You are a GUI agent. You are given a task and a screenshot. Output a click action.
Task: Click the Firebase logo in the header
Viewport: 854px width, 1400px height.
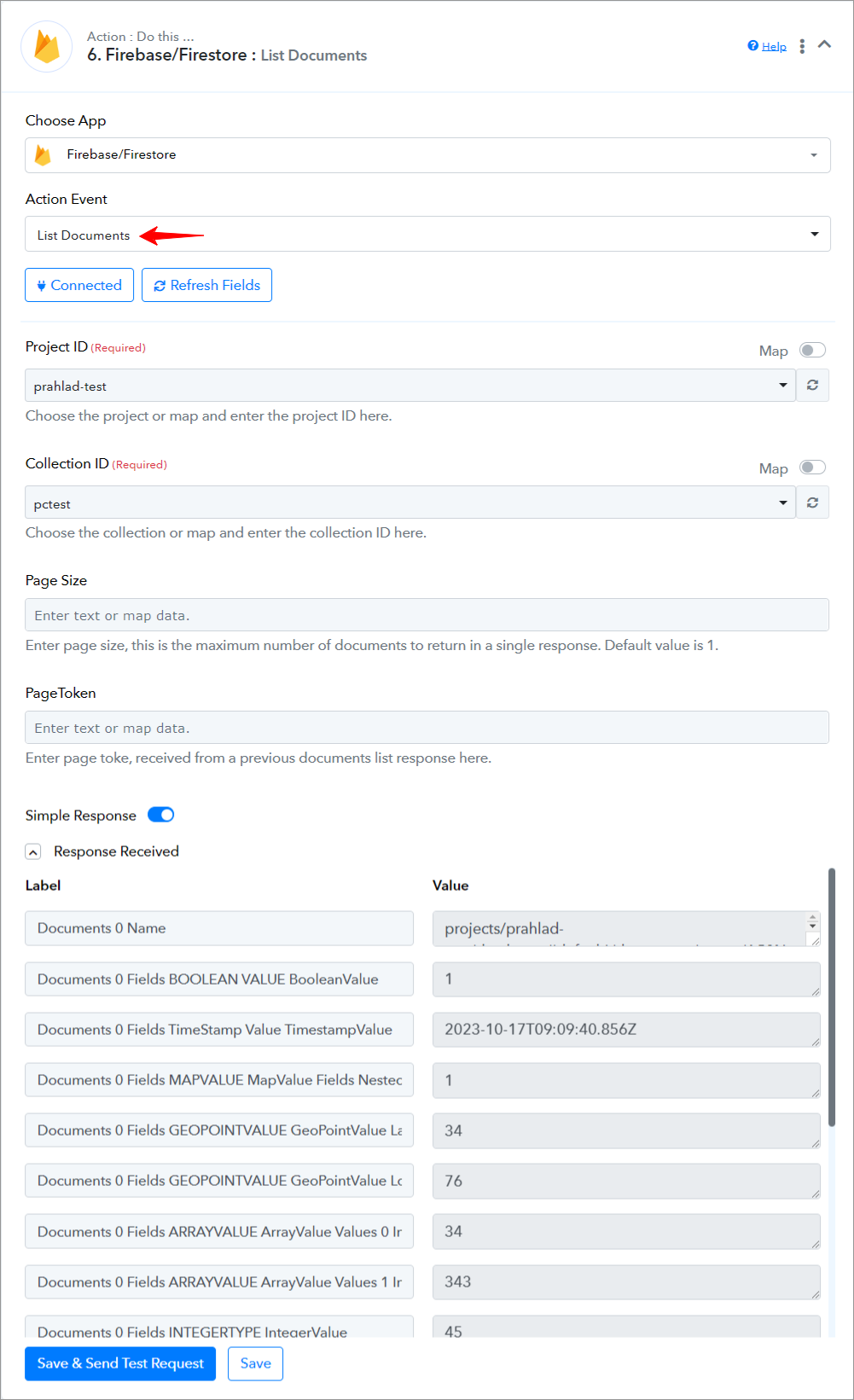(x=46, y=47)
